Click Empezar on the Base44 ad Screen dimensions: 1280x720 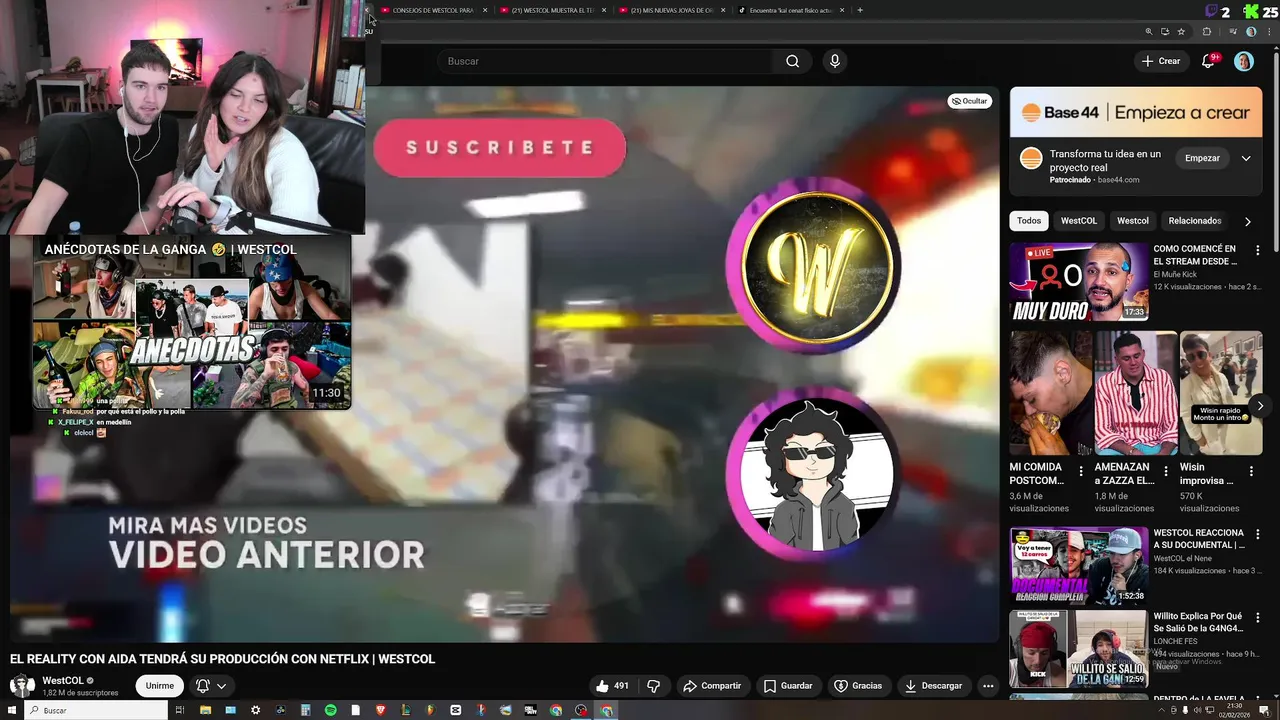coord(1202,158)
